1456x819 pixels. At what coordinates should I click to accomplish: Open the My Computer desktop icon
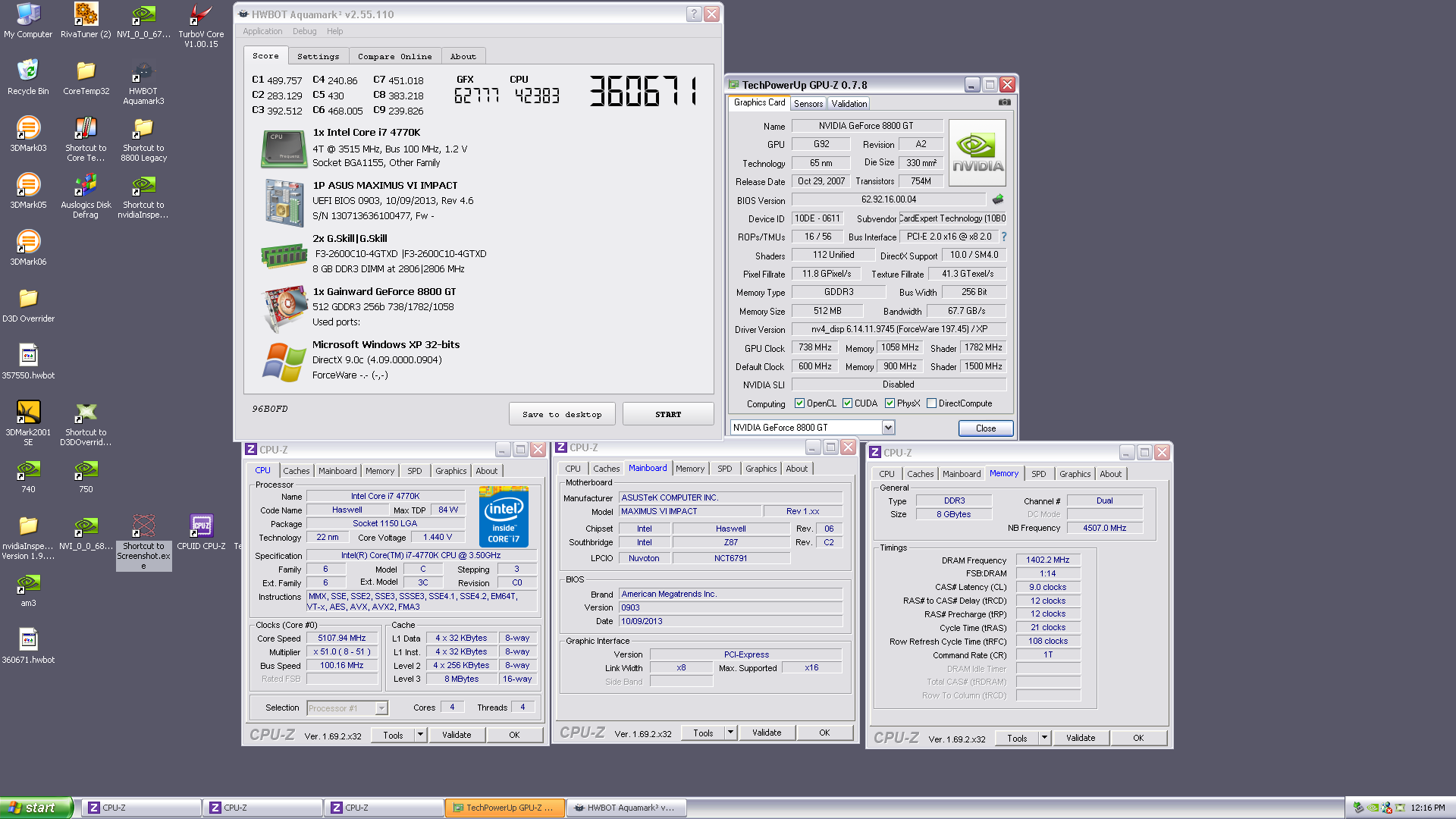click(28, 20)
